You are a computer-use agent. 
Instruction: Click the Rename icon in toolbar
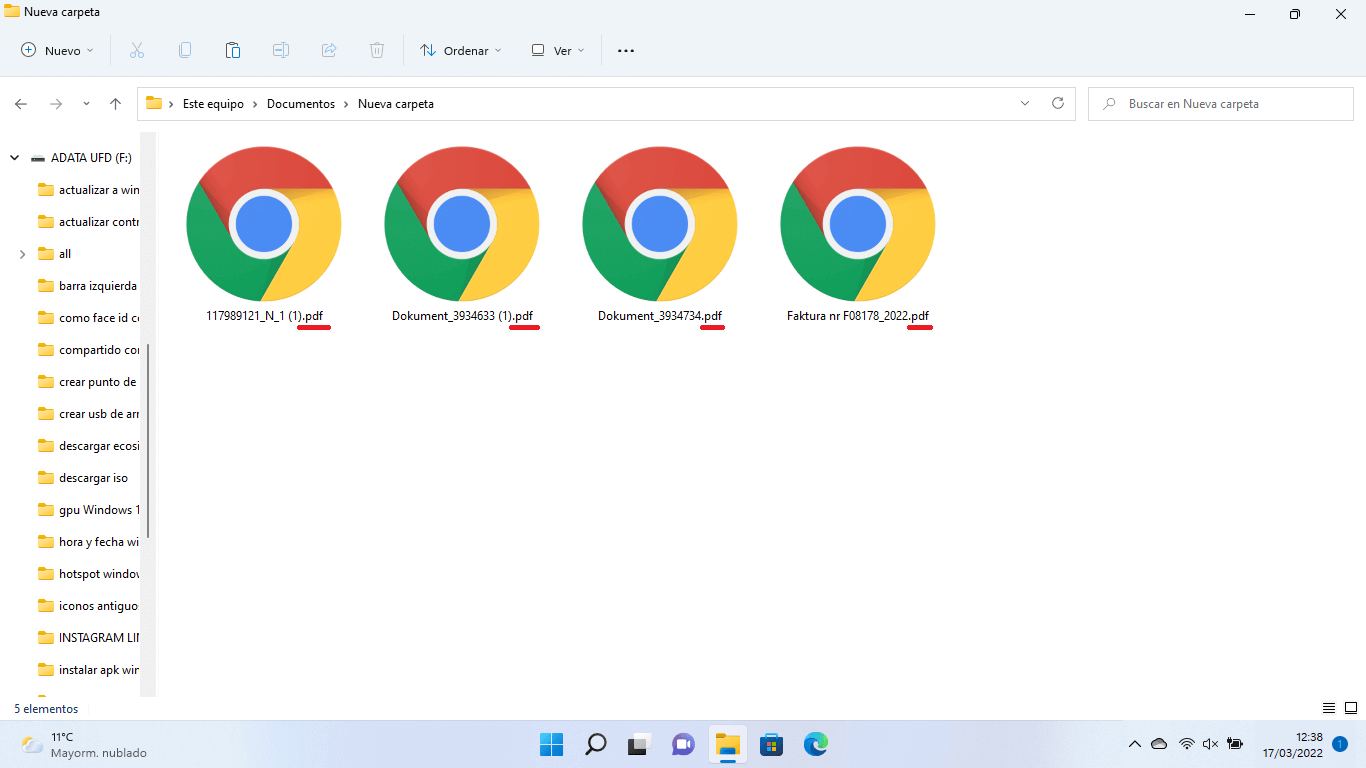(x=281, y=50)
